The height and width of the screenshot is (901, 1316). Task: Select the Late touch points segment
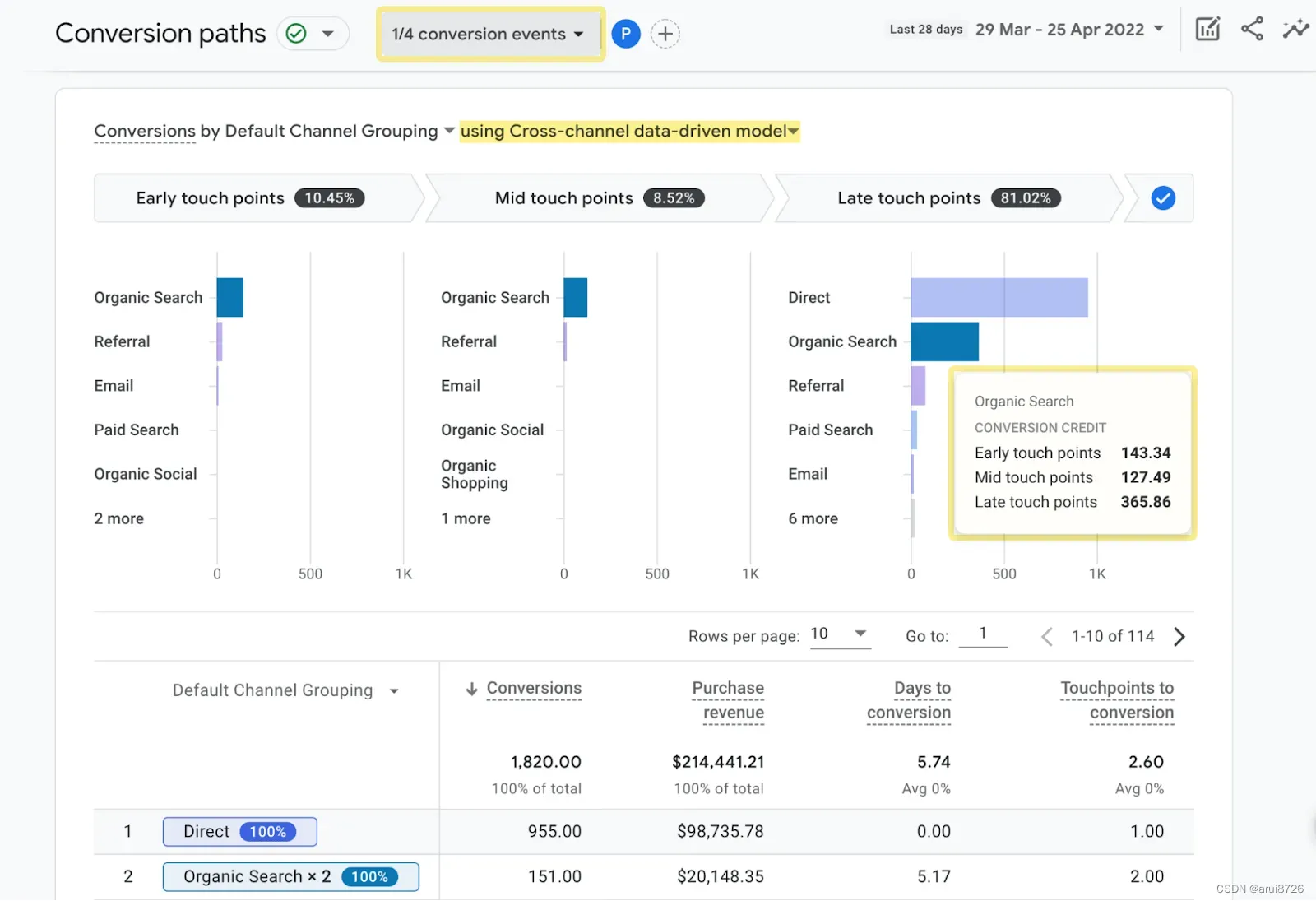tap(948, 198)
